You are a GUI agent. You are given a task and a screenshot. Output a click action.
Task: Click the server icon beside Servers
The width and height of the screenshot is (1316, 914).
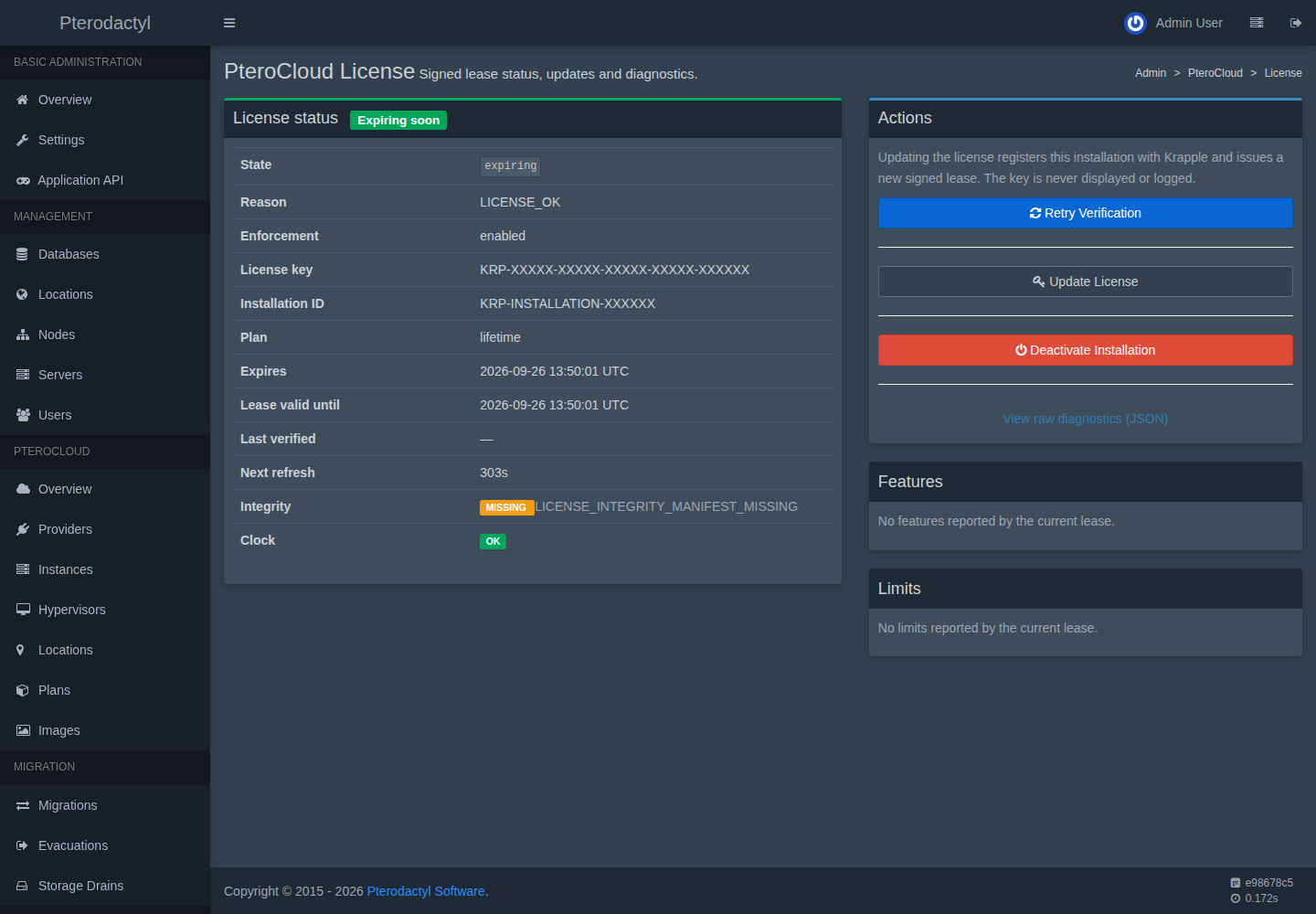(x=23, y=375)
